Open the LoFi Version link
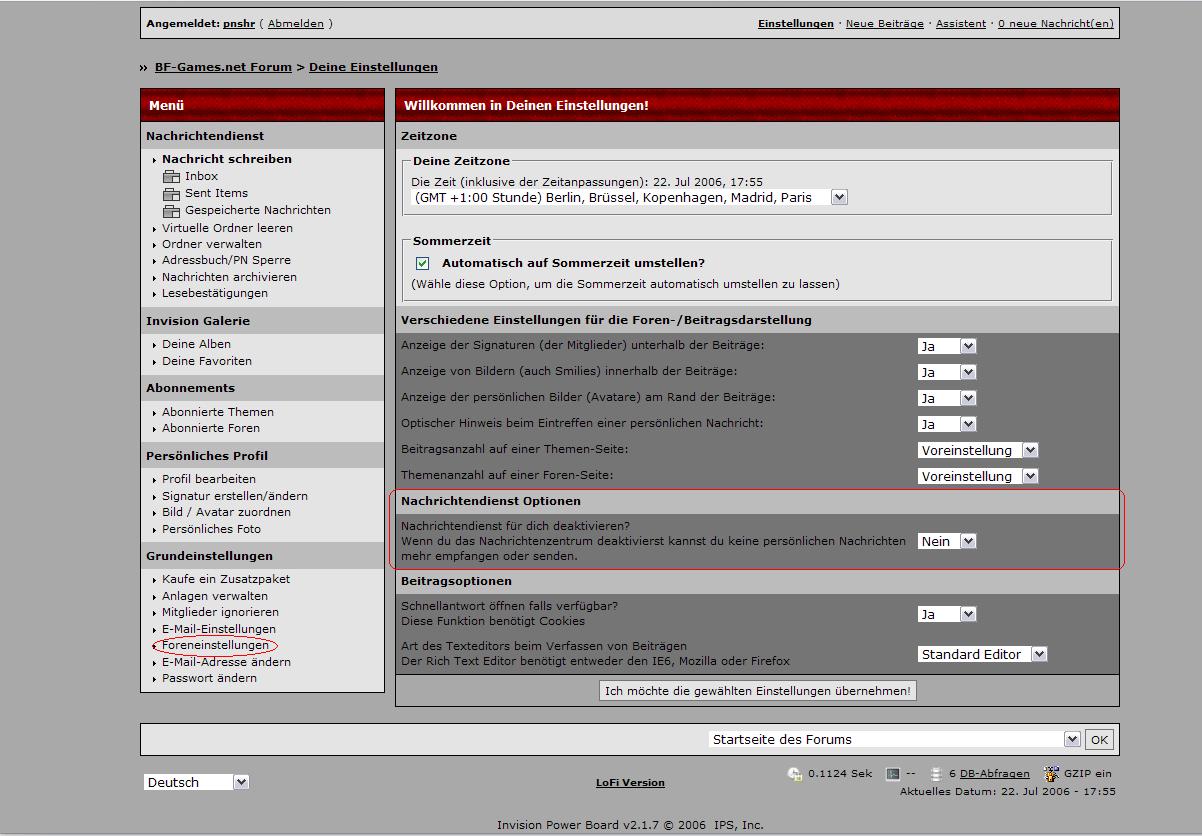Image resolution: width=1202 pixels, height=836 pixels. coord(630,783)
